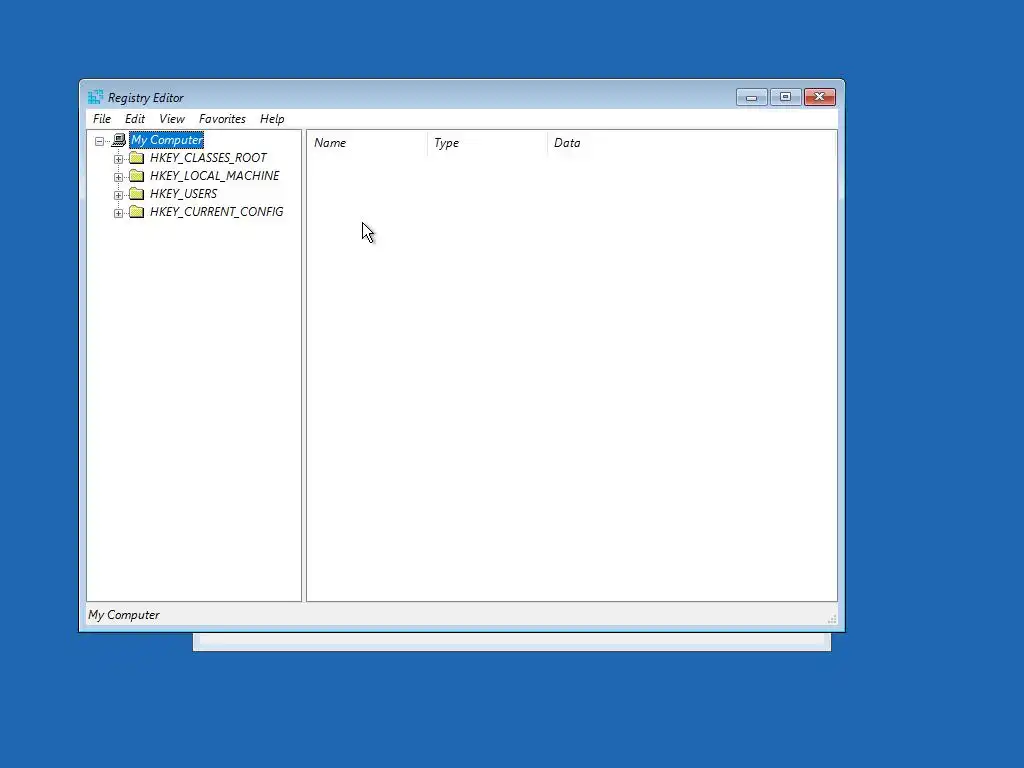Viewport: 1024px width, 768px height.
Task: Collapse the My Computer tree node
Action: 99,140
